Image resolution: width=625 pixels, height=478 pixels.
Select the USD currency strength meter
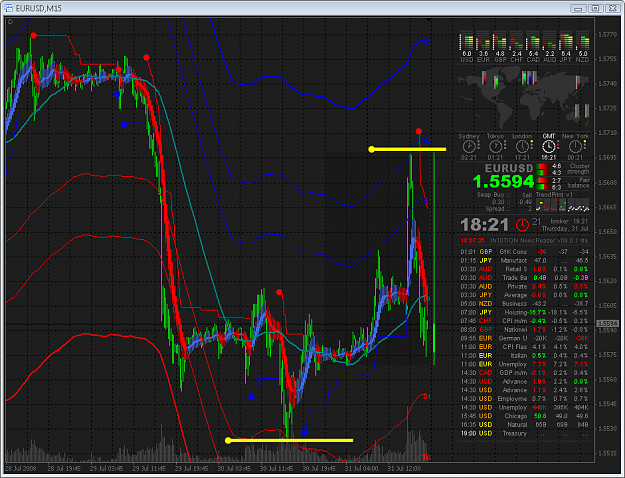[466, 47]
